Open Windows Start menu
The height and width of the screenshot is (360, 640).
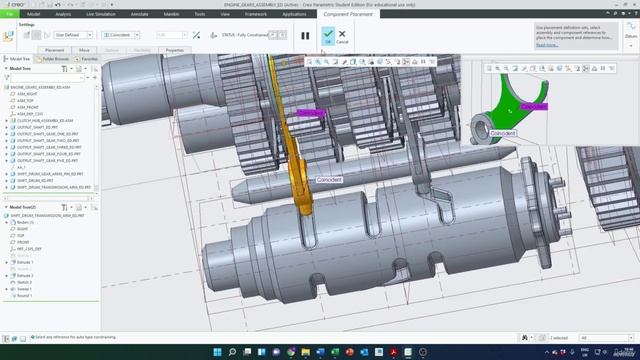pos(217,352)
